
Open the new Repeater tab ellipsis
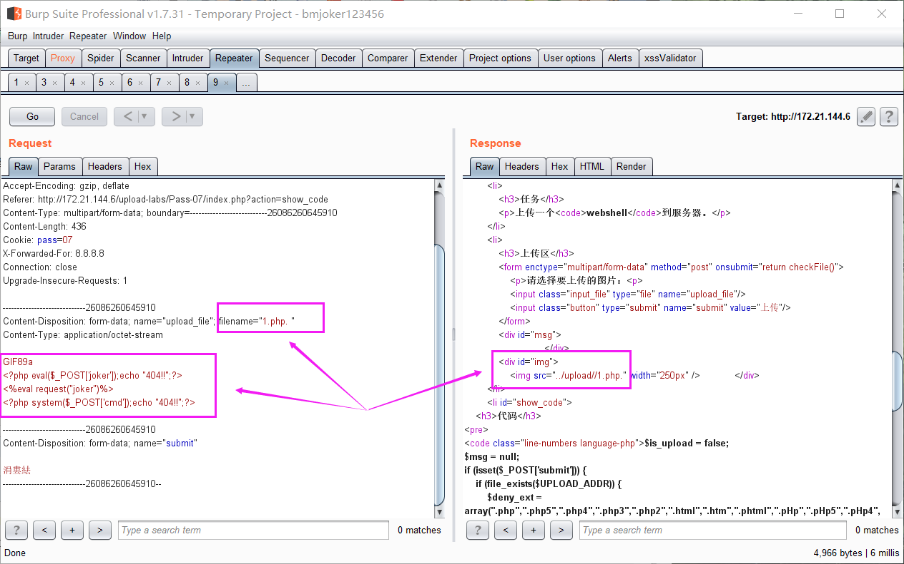click(x=246, y=83)
